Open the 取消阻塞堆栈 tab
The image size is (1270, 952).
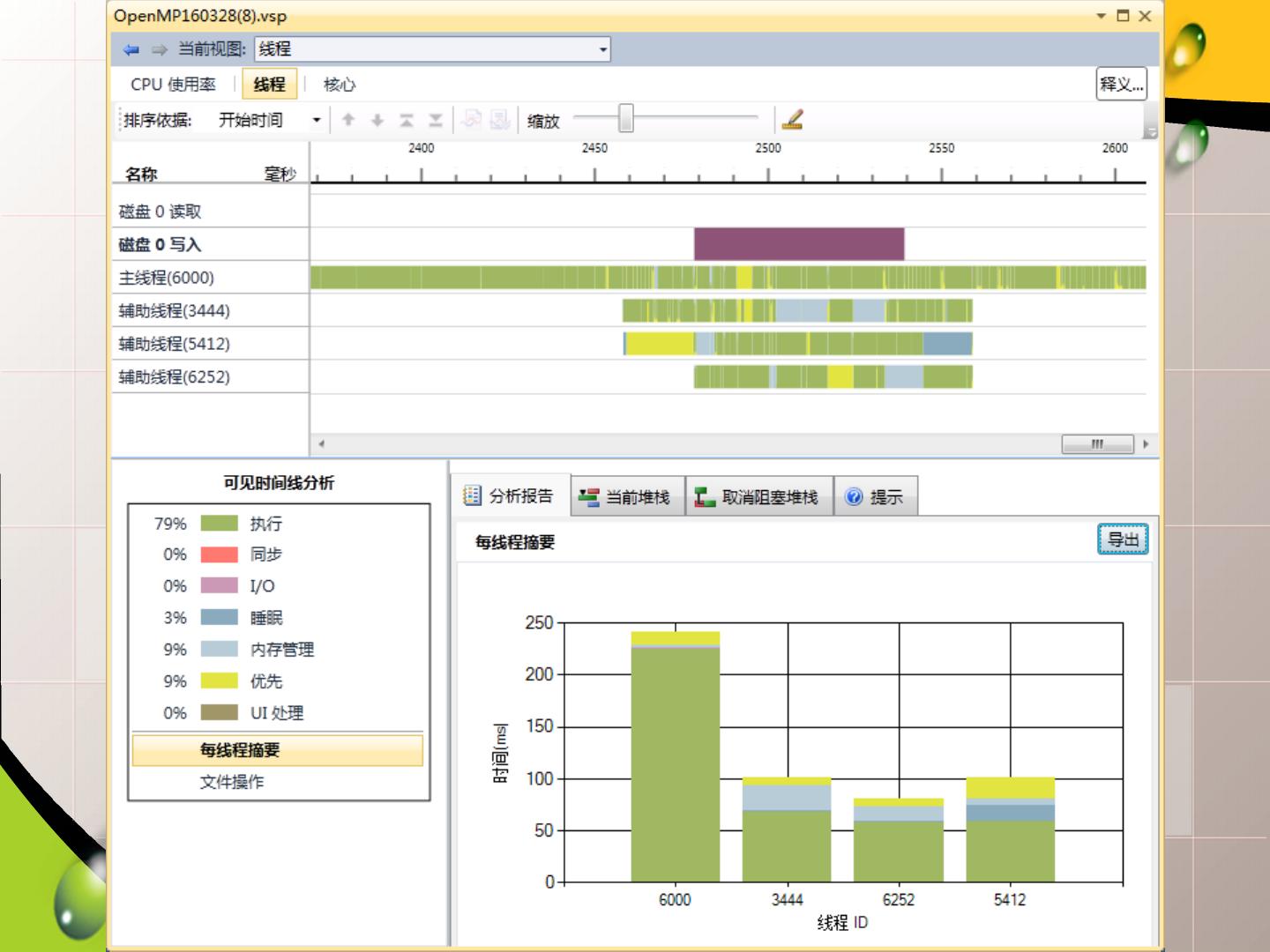point(758,497)
